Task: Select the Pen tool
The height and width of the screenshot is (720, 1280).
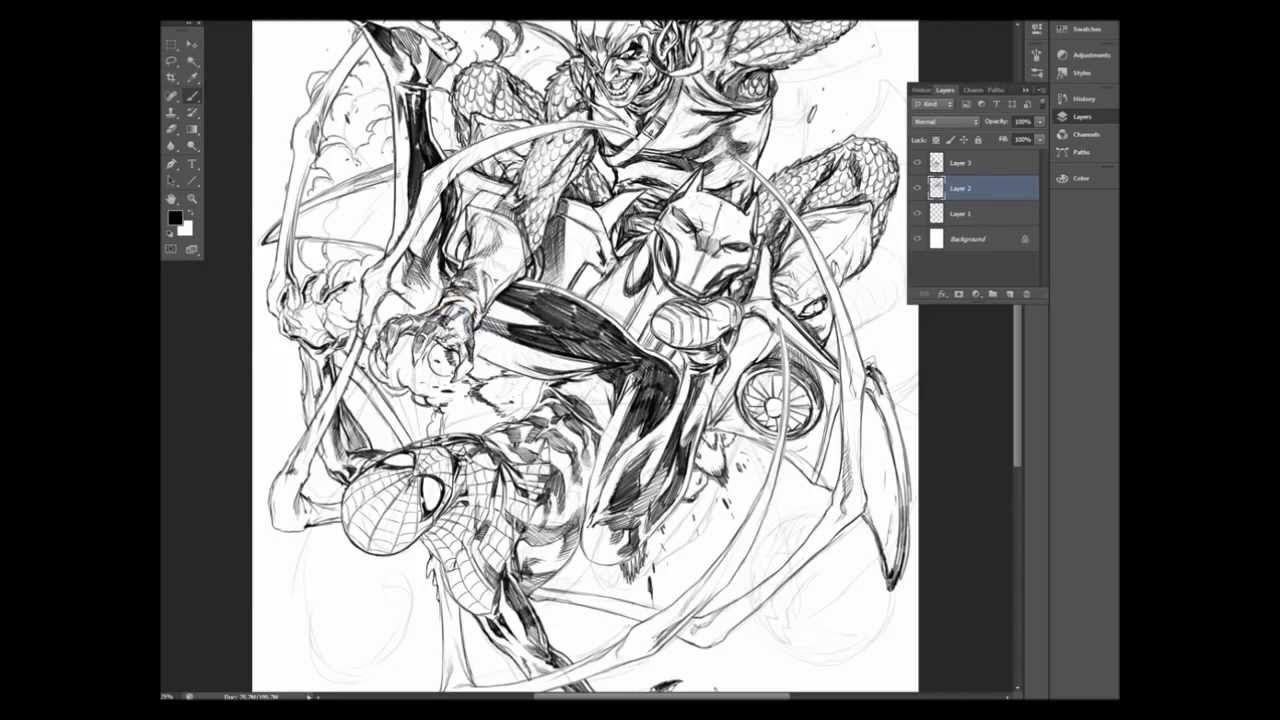Action: [171, 164]
